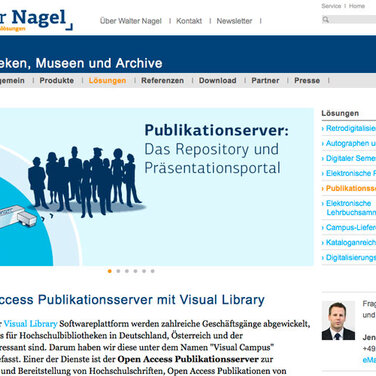Follow the Visual Library text link
The image size is (376, 376).
[x=30, y=324]
